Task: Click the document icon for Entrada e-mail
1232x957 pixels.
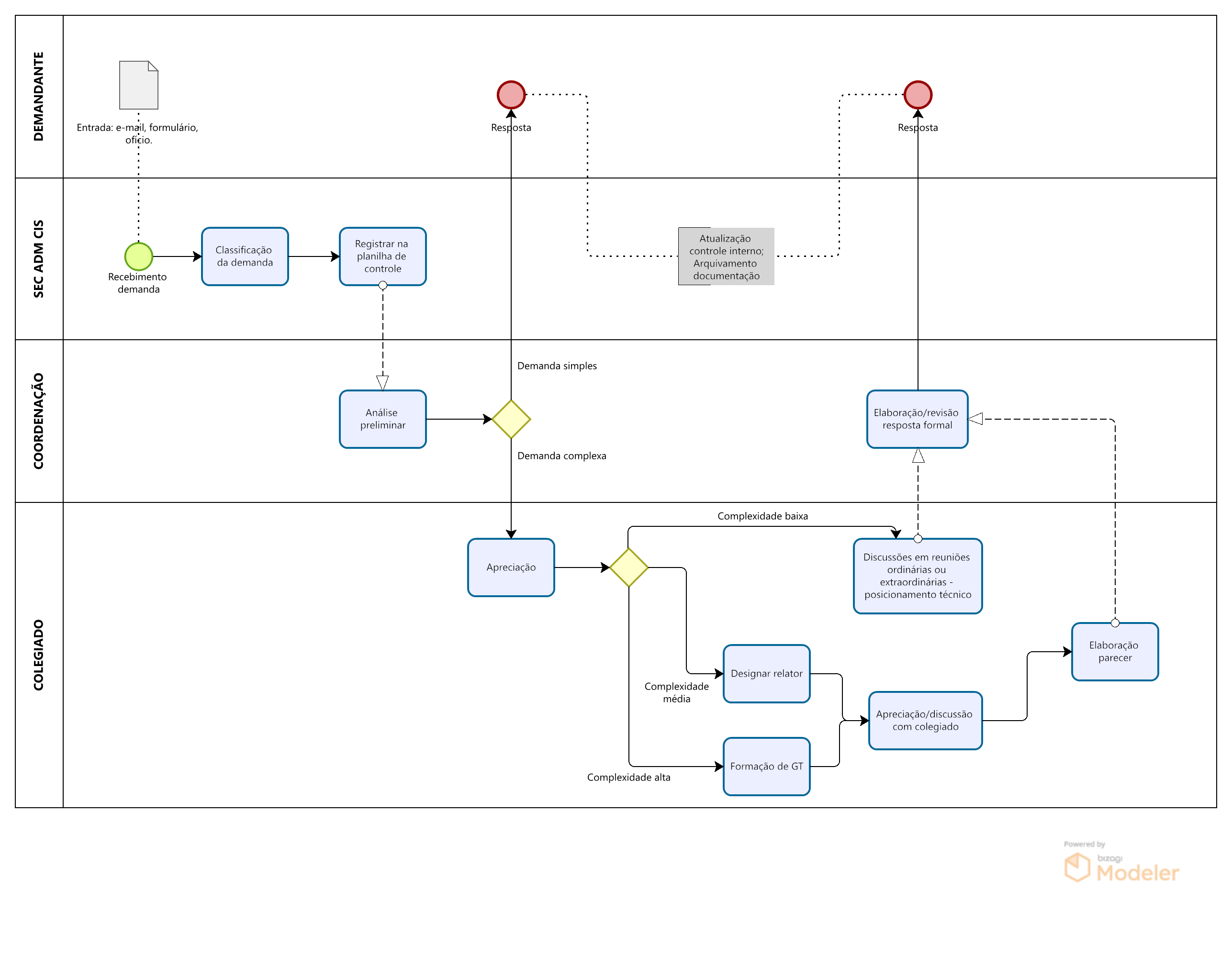Action: tap(138, 85)
